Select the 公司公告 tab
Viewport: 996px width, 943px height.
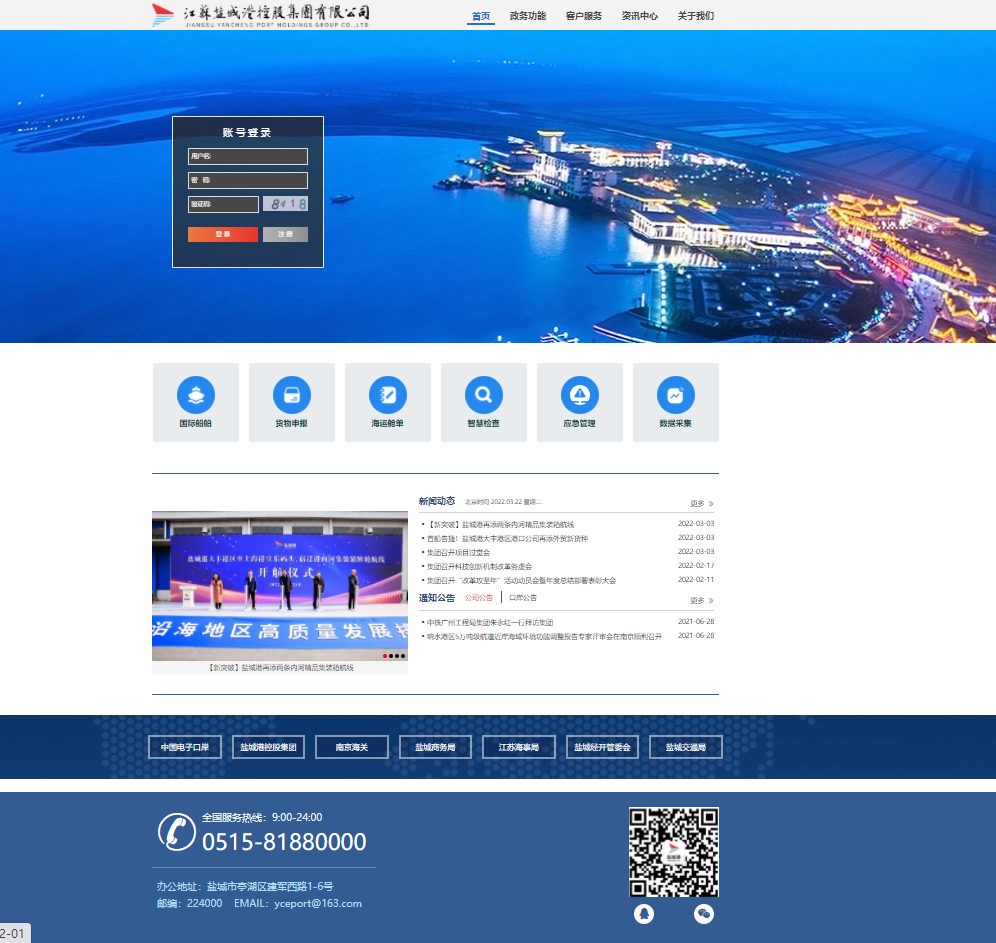479,598
